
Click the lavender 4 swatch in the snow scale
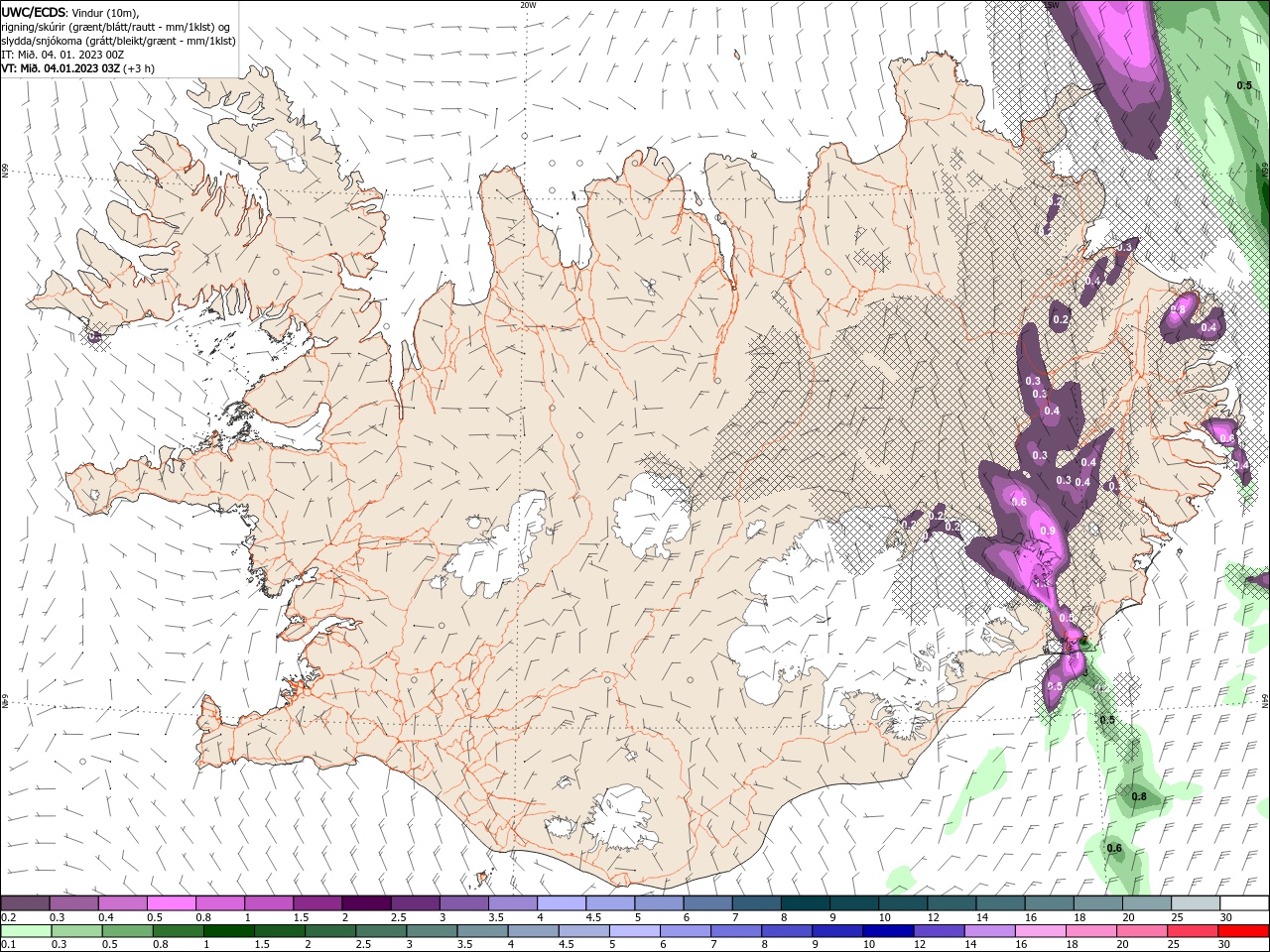(561, 902)
